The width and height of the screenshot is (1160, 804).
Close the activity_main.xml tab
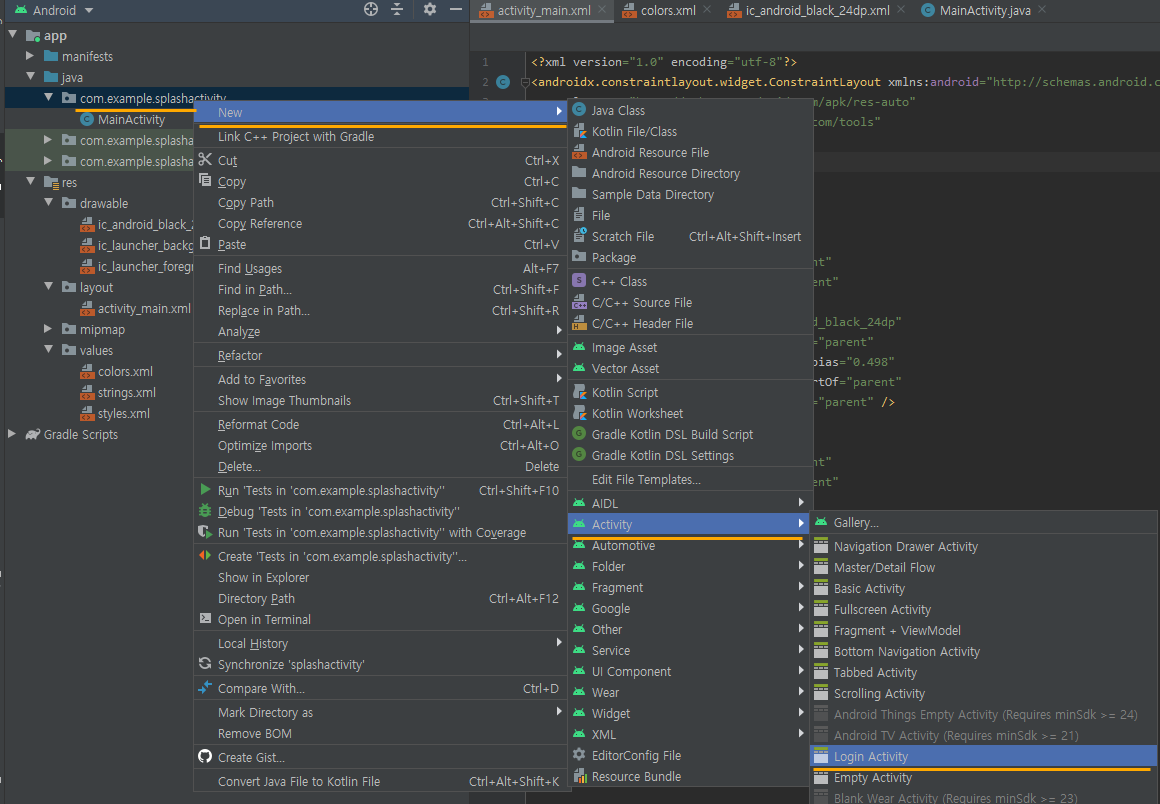click(602, 10)
